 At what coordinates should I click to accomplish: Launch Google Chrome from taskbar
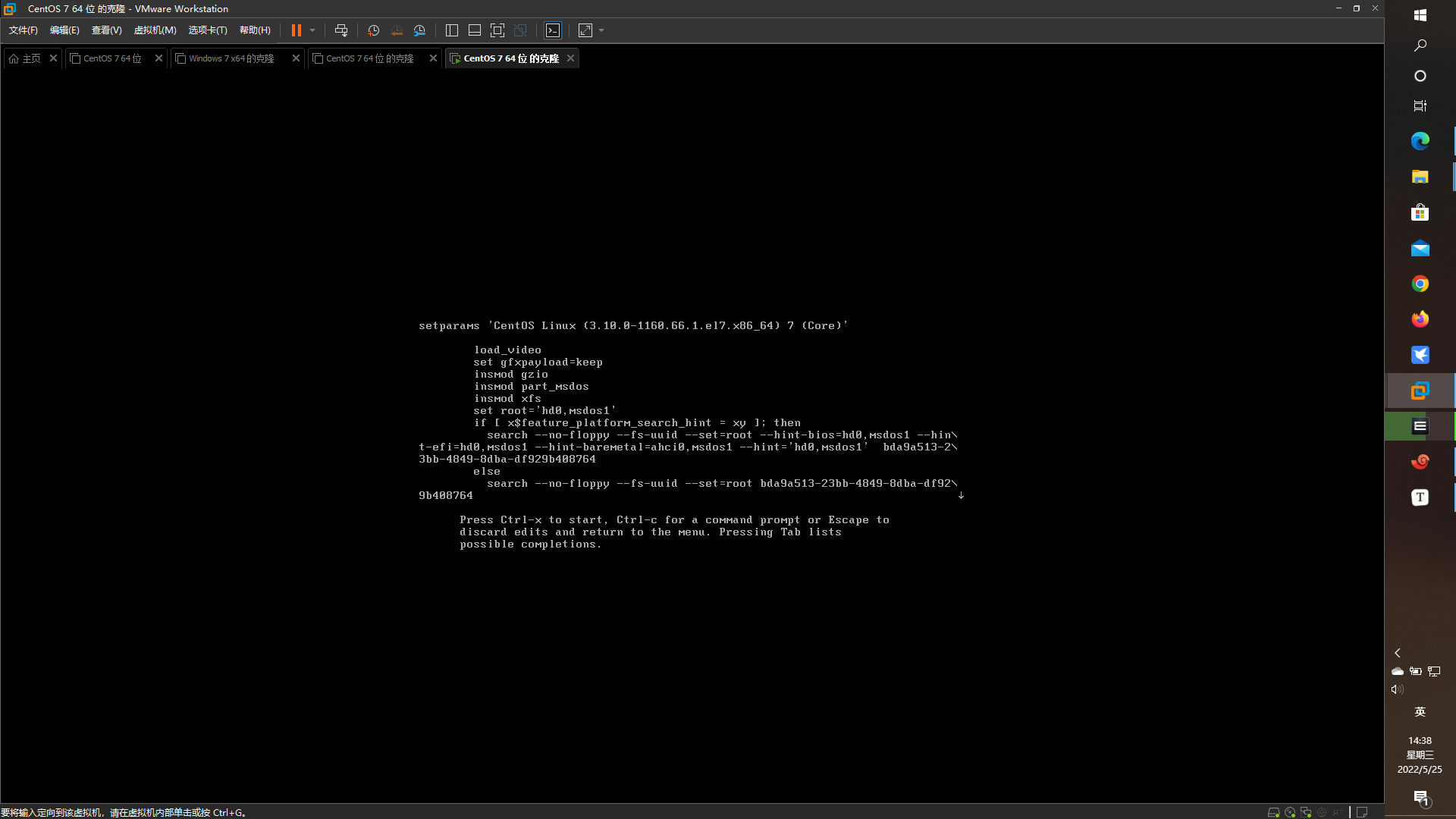coord(1420,284)
